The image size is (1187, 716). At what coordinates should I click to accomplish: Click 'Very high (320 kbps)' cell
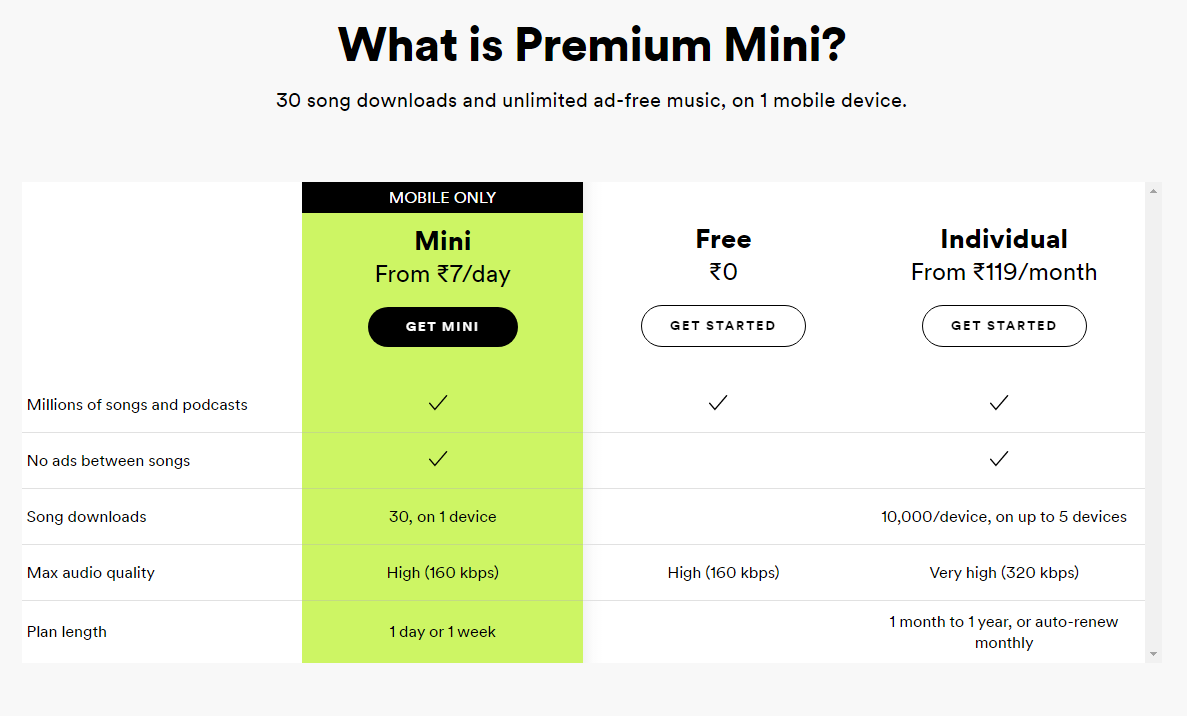pos(1004,573)
